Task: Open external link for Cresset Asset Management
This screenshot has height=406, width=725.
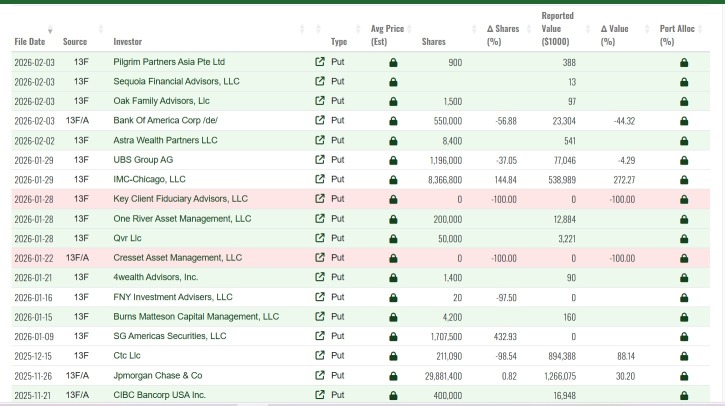Action: point(319,257)
